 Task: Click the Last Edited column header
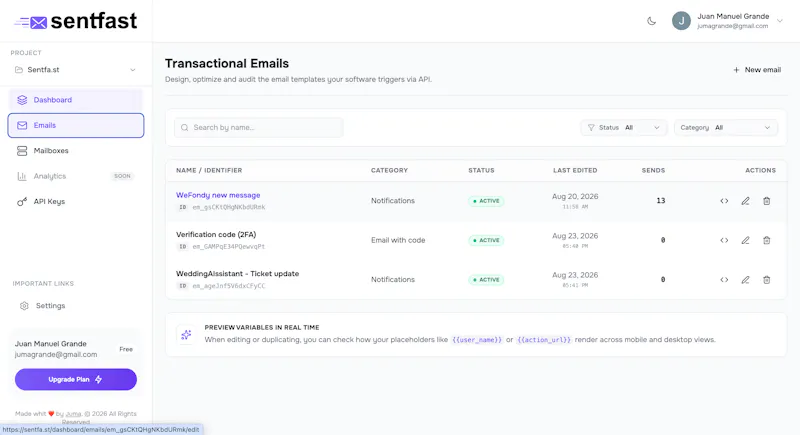575,170
